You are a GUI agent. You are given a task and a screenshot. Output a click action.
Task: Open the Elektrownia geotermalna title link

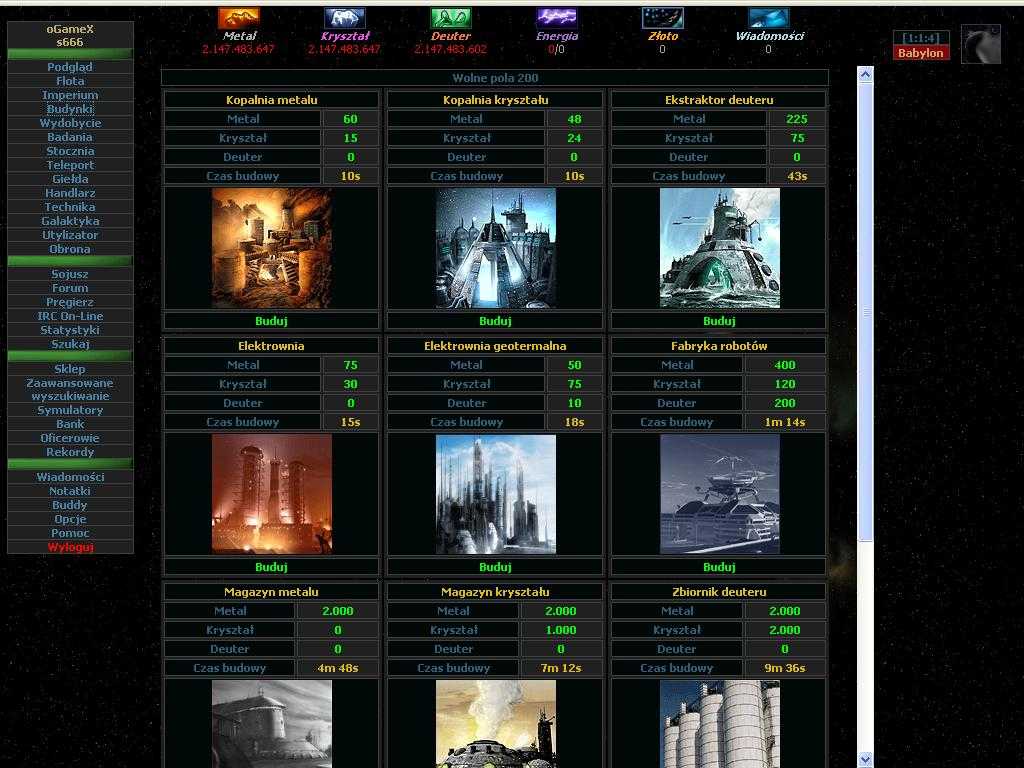[495, 346]
